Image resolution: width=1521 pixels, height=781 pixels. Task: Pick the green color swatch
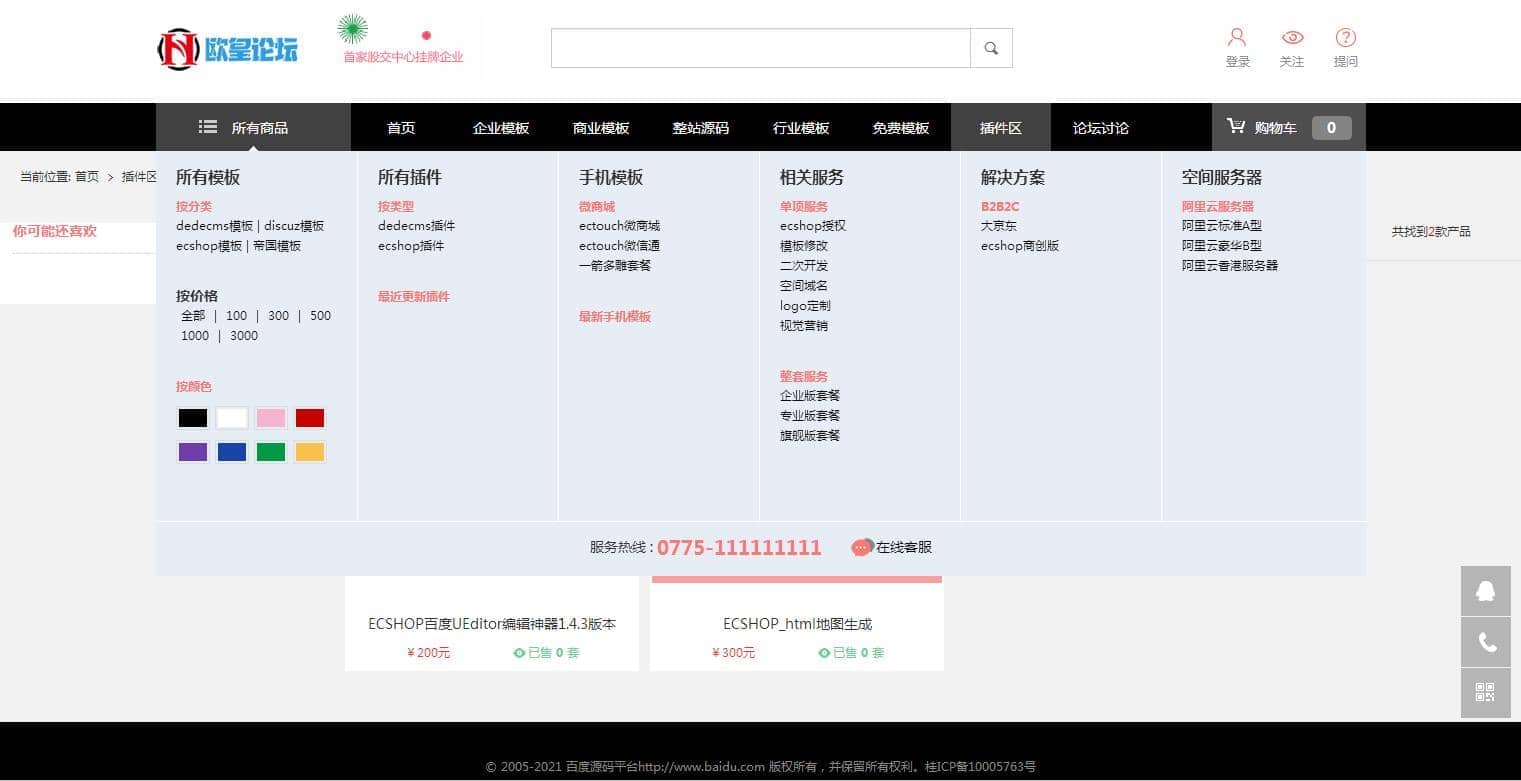(271, 452)
